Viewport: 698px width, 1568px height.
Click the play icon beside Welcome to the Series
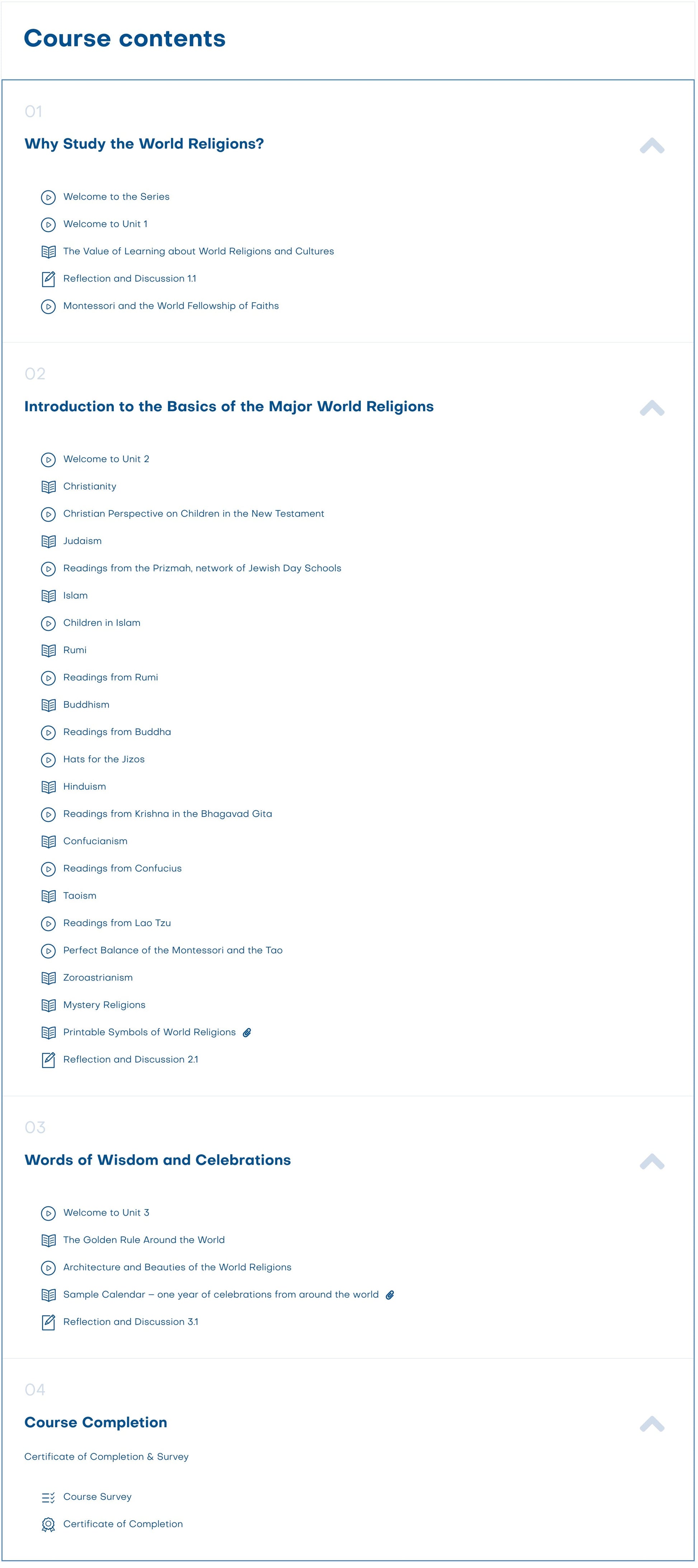(x=48, y=197)
